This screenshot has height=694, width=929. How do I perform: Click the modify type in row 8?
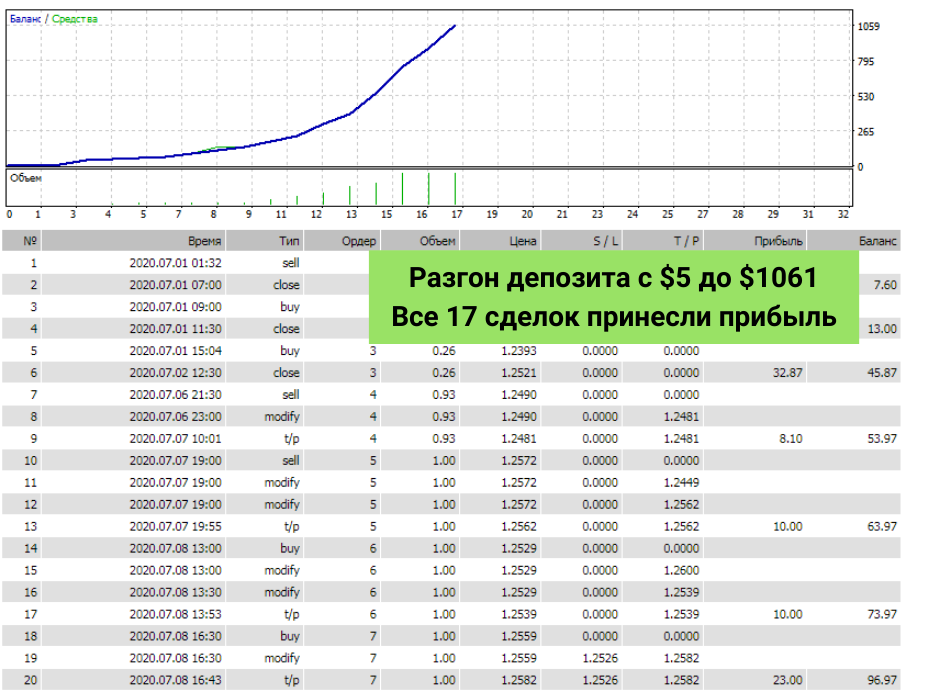coord(282,417)
